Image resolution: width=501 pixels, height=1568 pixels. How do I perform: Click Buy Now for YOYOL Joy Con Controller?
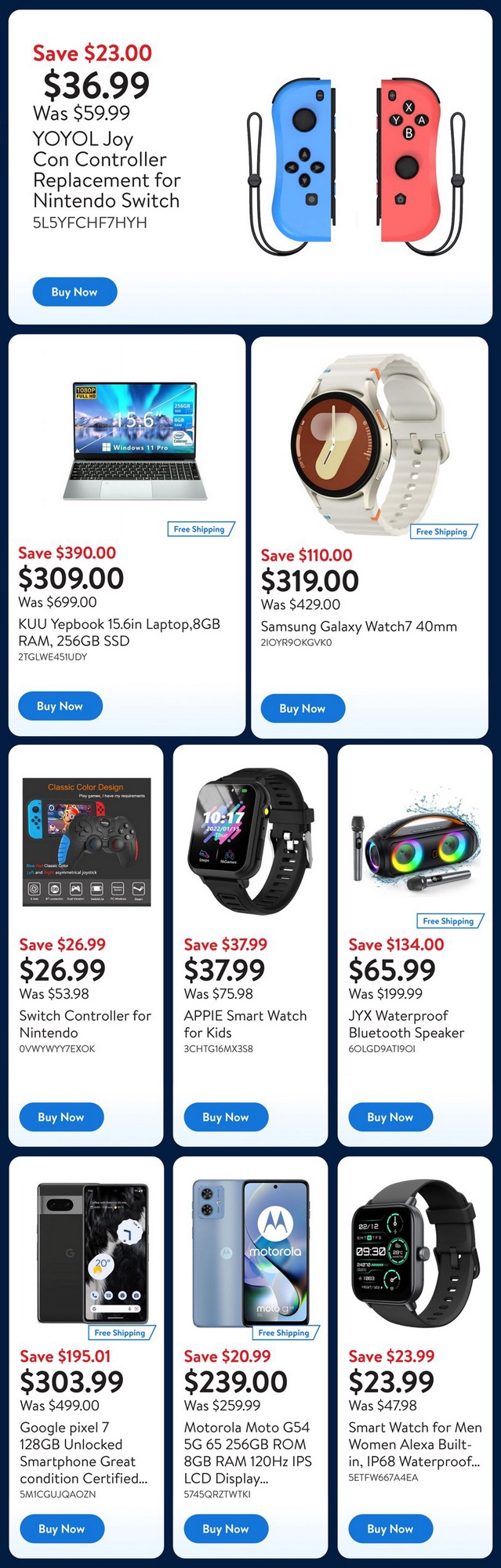coord(74,292)
